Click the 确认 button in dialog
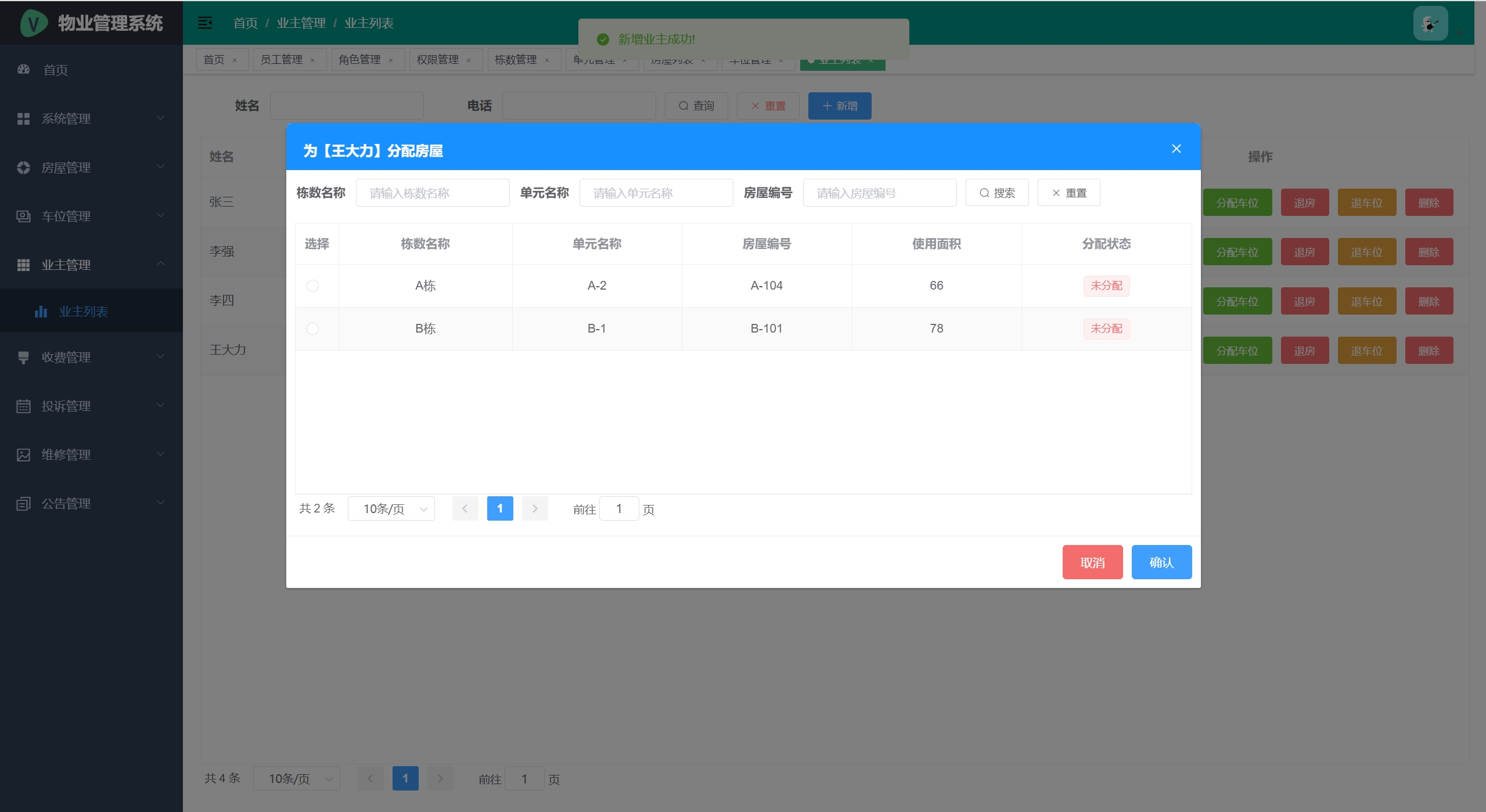Viewport: 1486px width, 812px height. [x=1161, y=562]
